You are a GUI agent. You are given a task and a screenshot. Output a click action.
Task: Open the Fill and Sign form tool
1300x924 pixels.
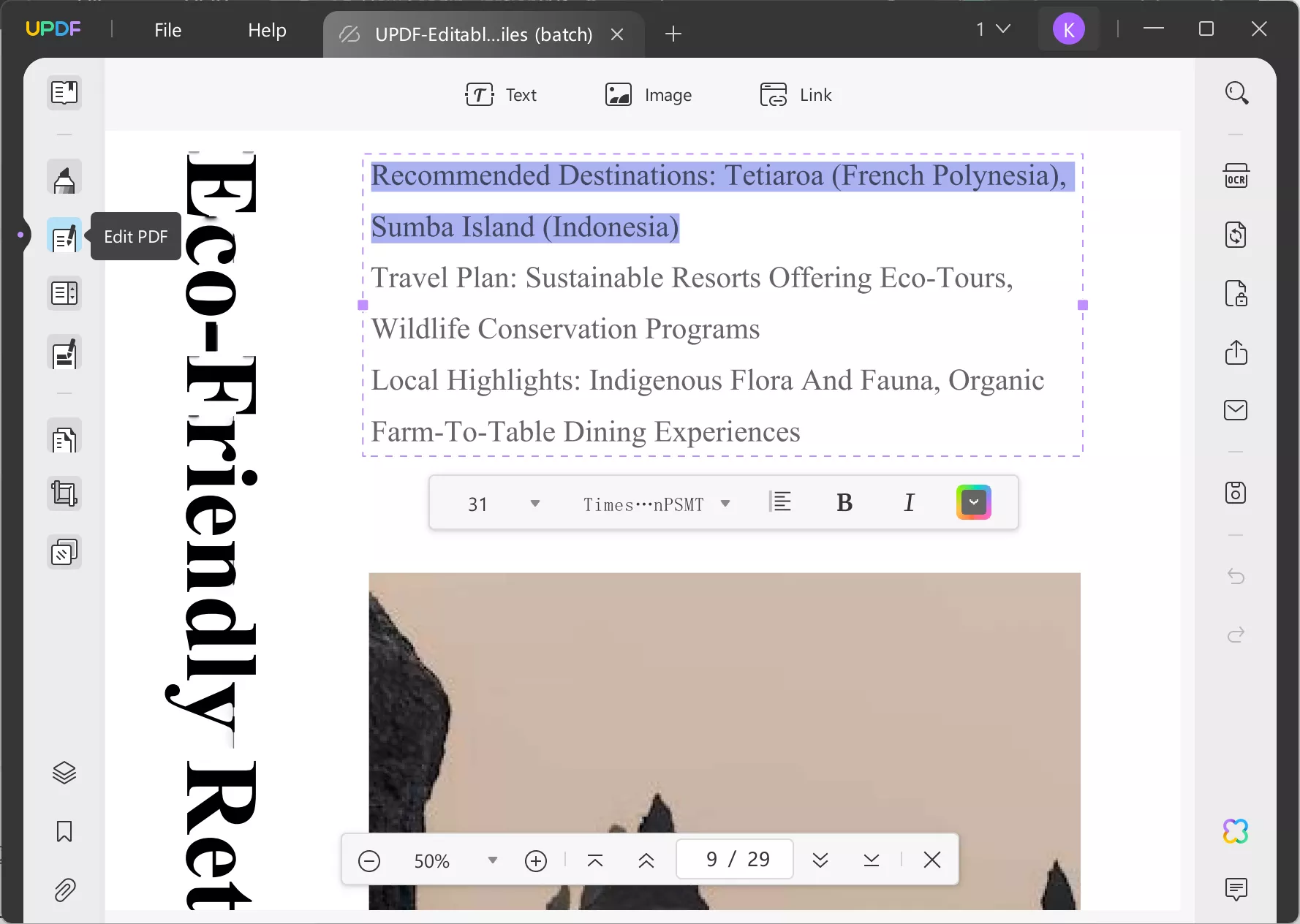[x=64, y=353]
